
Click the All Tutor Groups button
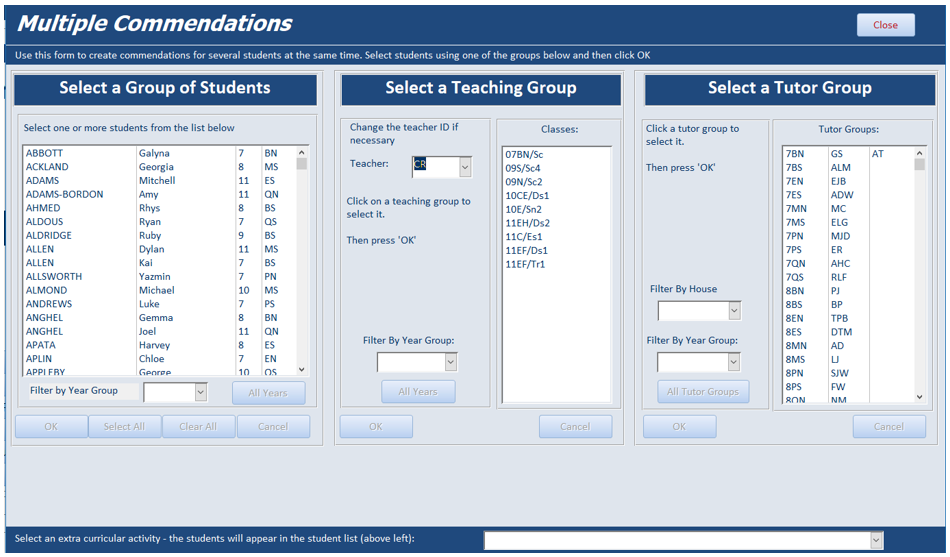pos(703,392)
